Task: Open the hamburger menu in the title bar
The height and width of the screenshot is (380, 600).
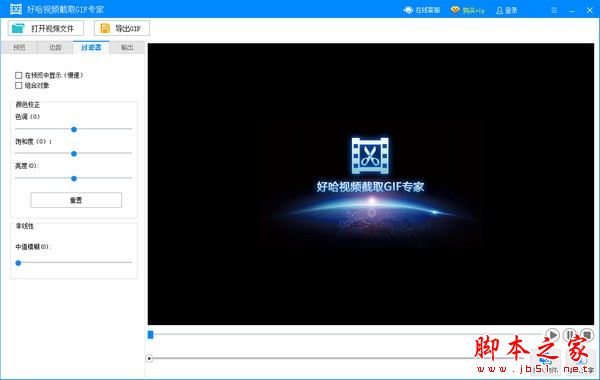Action: (x=554, y=10)
